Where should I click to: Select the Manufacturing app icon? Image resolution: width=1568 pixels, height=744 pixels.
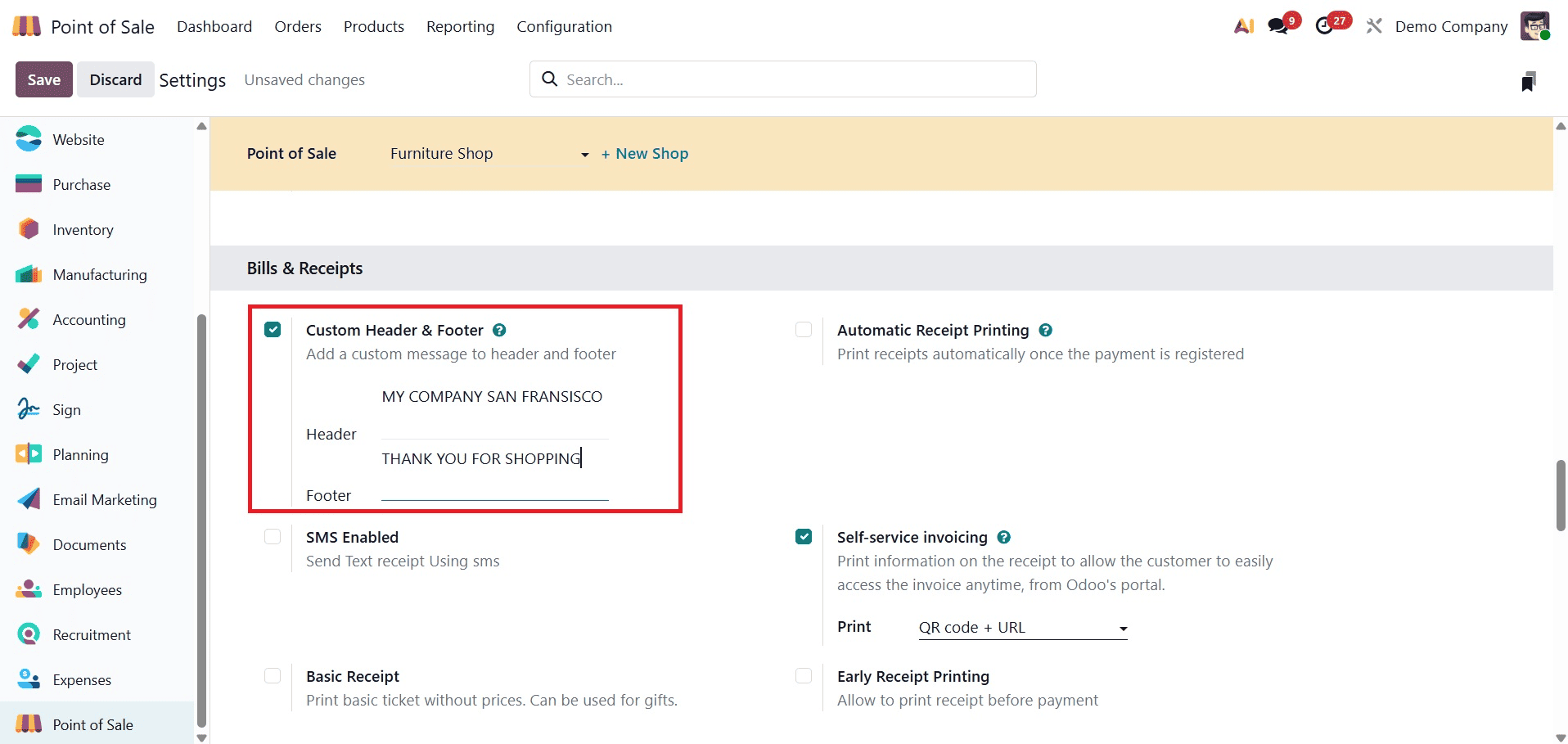pos(28,274)
